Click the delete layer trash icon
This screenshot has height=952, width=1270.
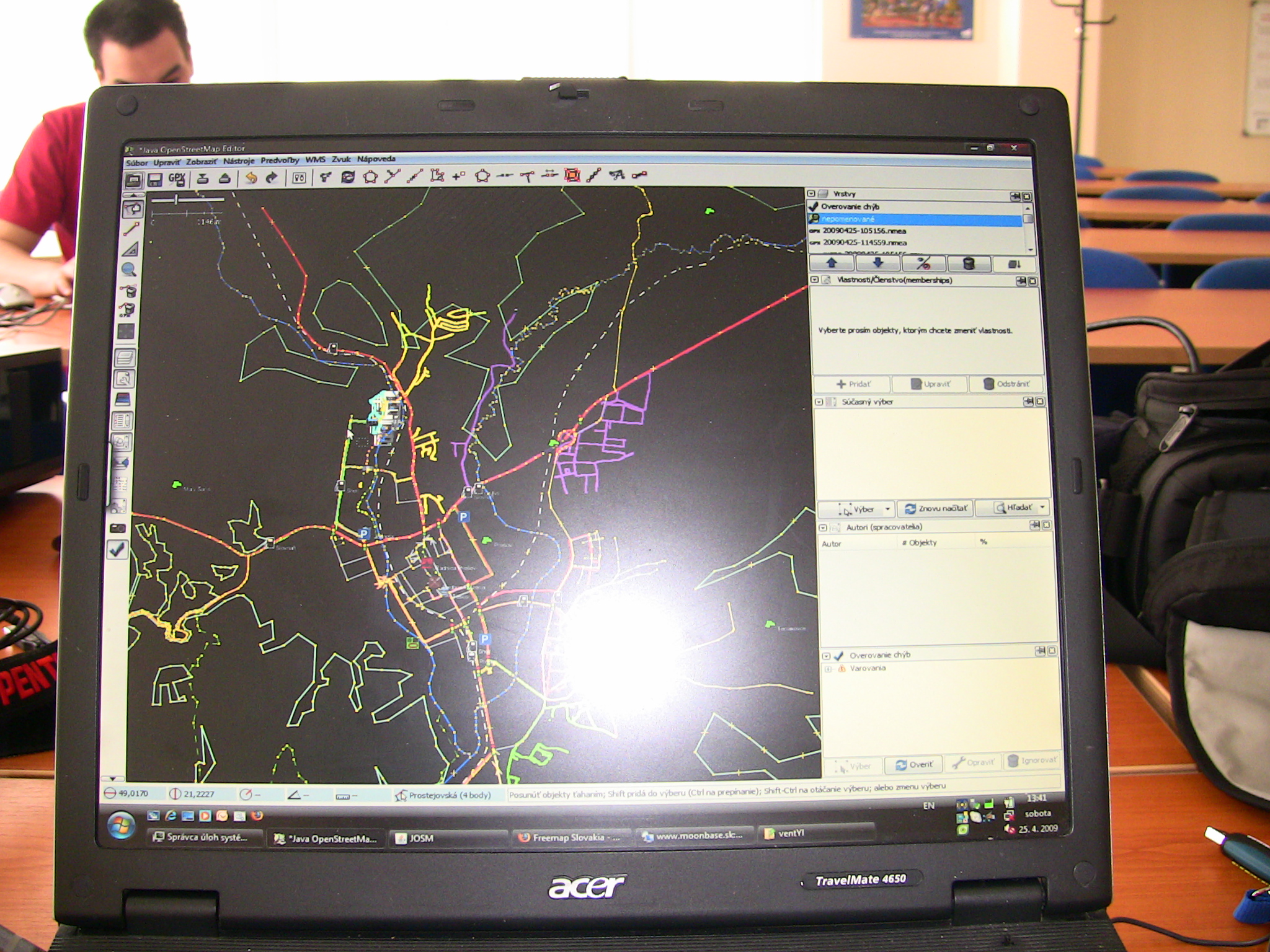(968, 264)
